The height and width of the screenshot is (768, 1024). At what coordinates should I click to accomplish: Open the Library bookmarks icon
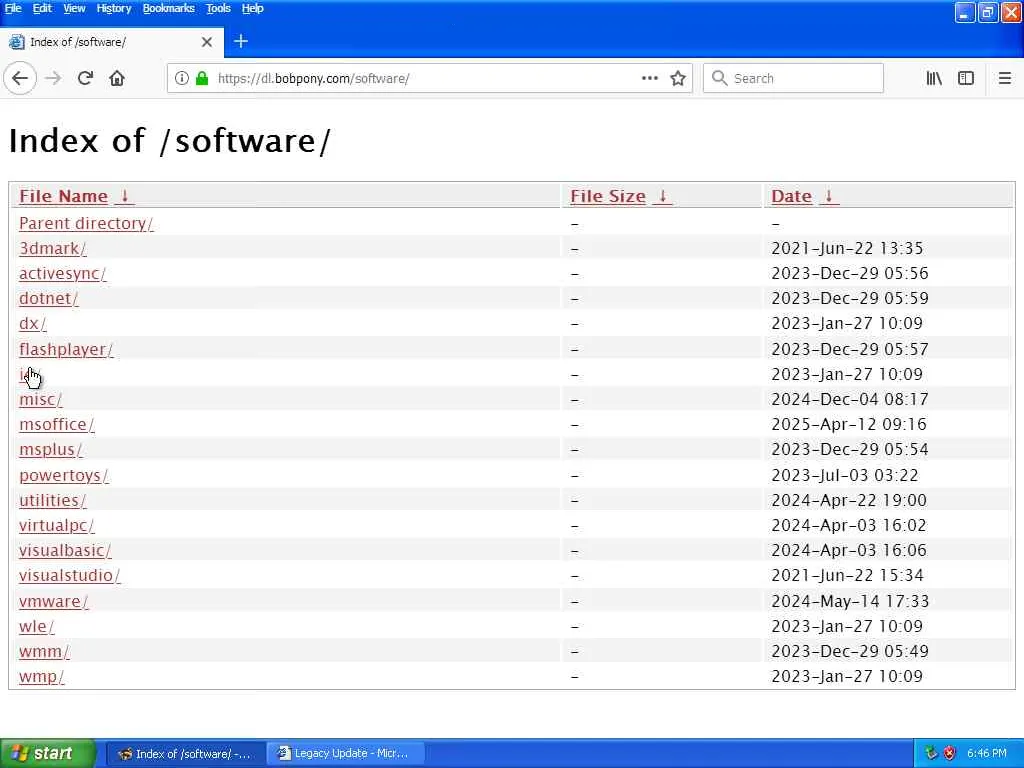(x=934, y=78)
